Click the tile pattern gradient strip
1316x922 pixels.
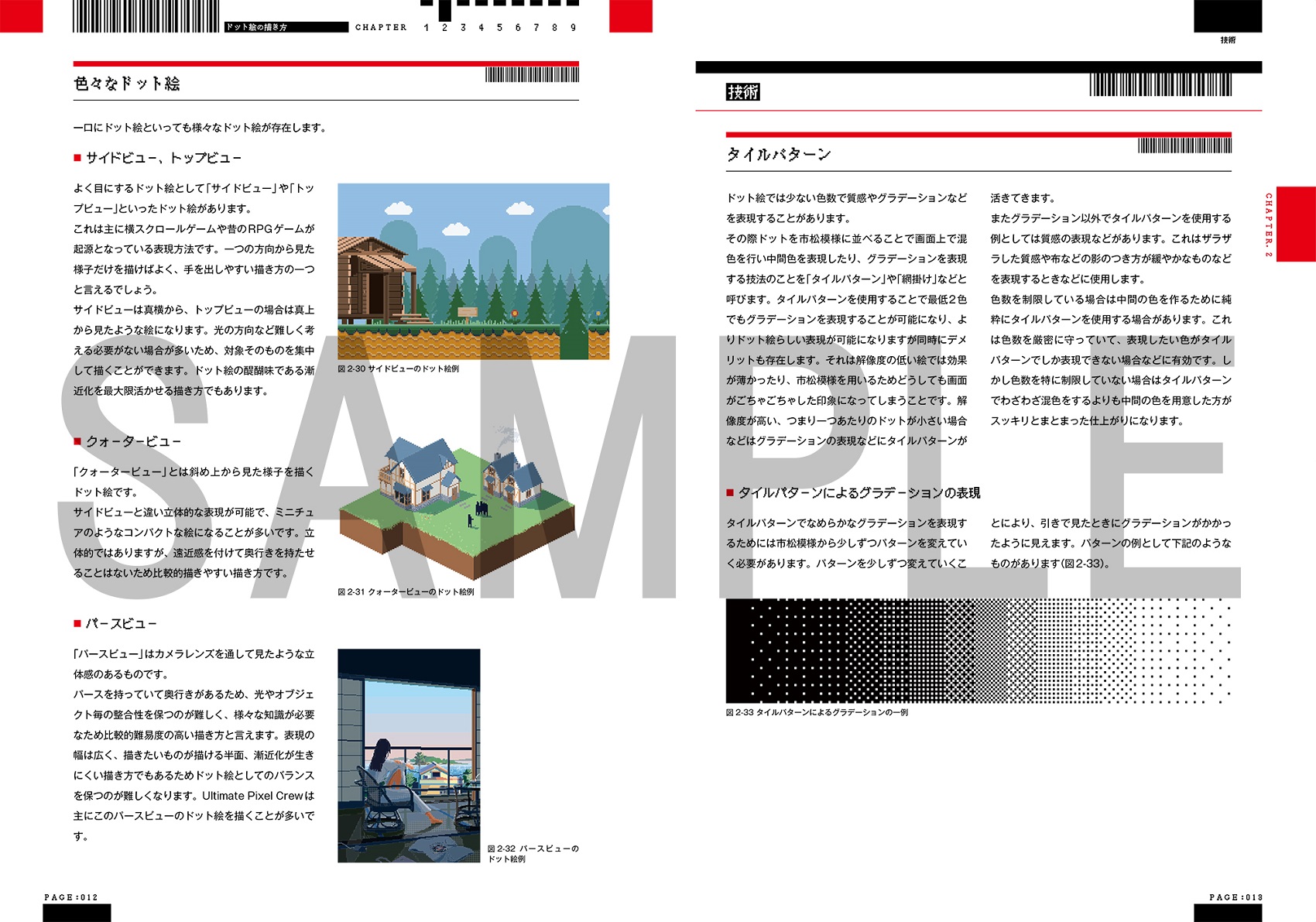(x=978, y=650)
